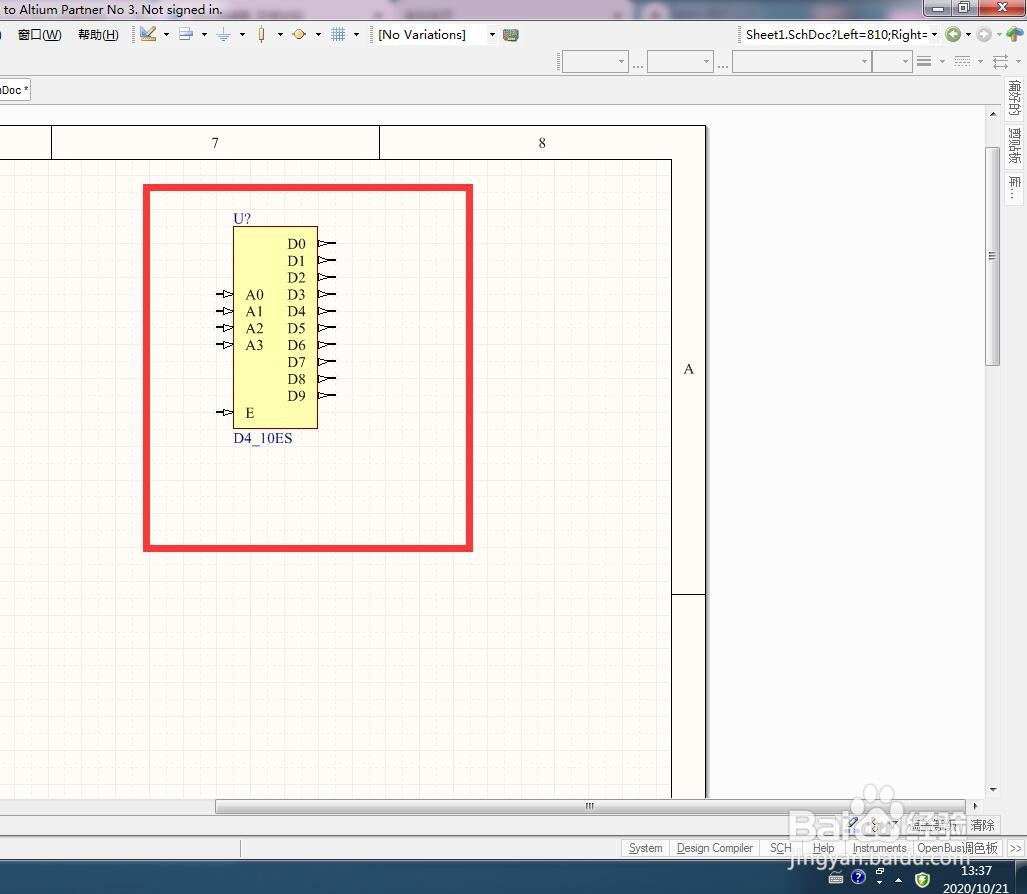Click the Design Compiler panel button
1027x894 pixels.
coord(715,848)
